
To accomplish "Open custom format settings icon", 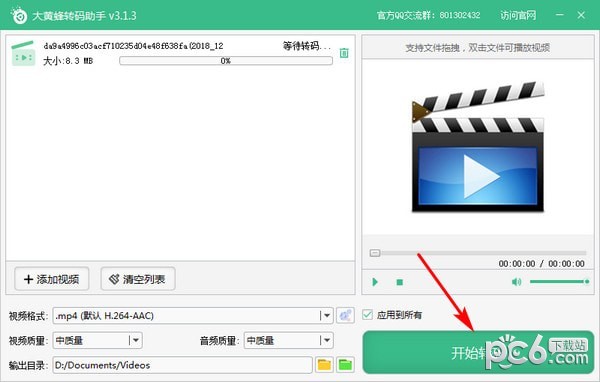I will 345,315.
